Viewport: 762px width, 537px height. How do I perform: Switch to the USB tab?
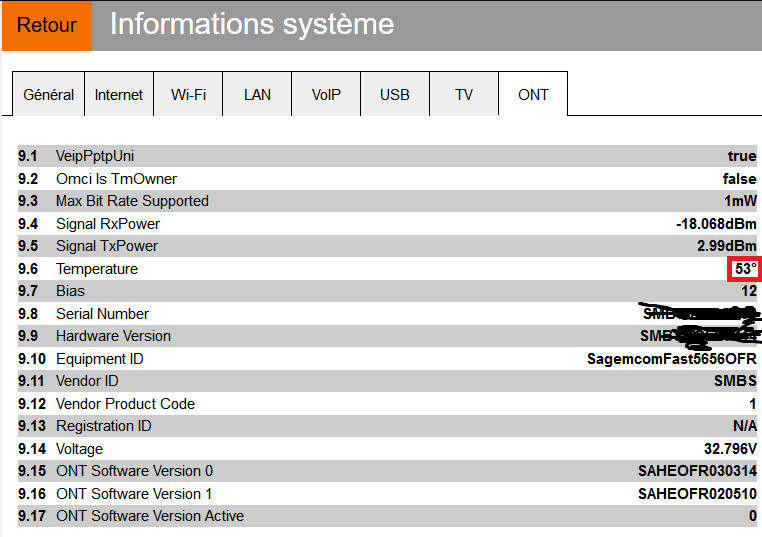pyautogui.click(x=395, y=95)
